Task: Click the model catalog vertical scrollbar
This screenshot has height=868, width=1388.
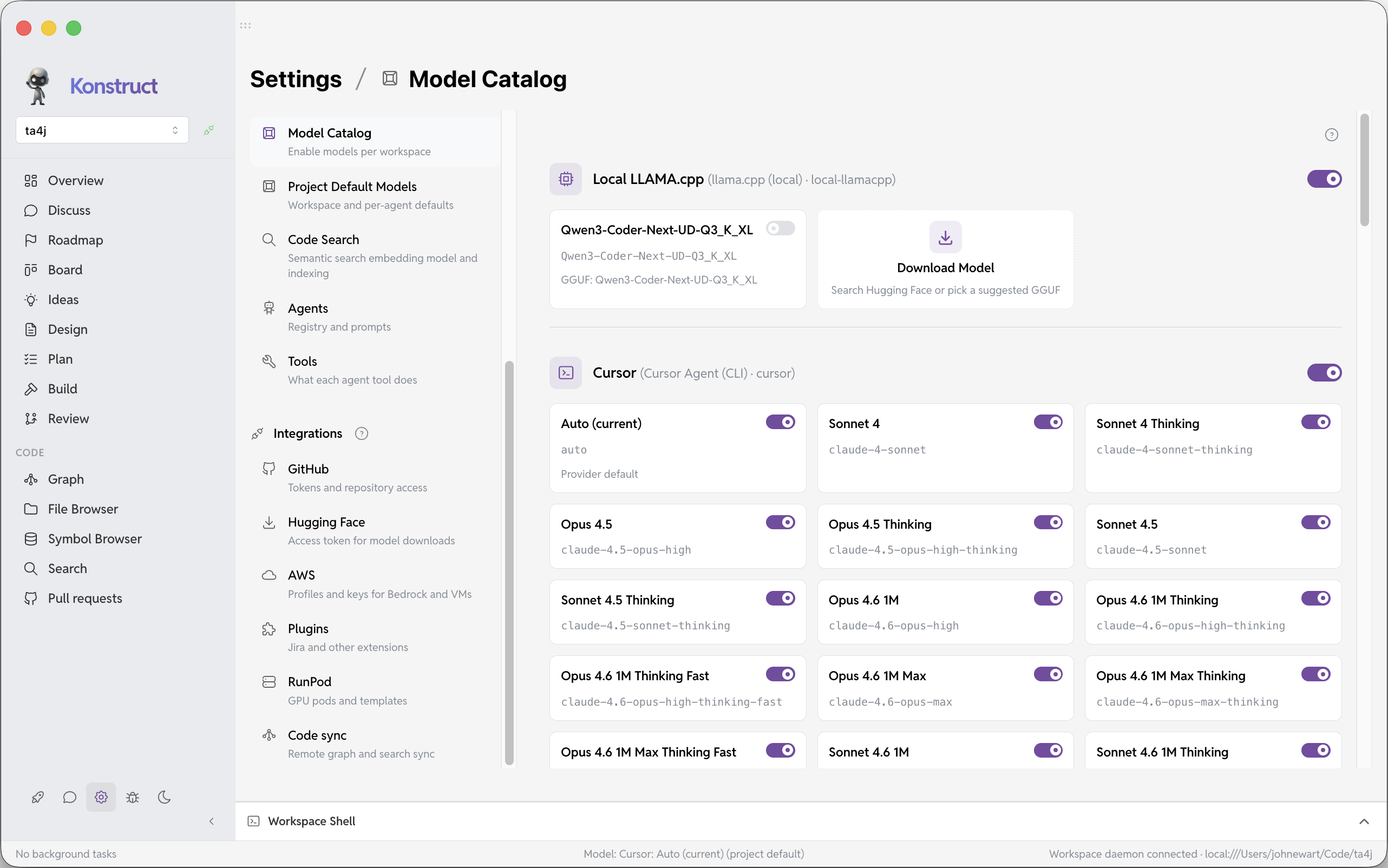Action: click(x=1365, y=170)
